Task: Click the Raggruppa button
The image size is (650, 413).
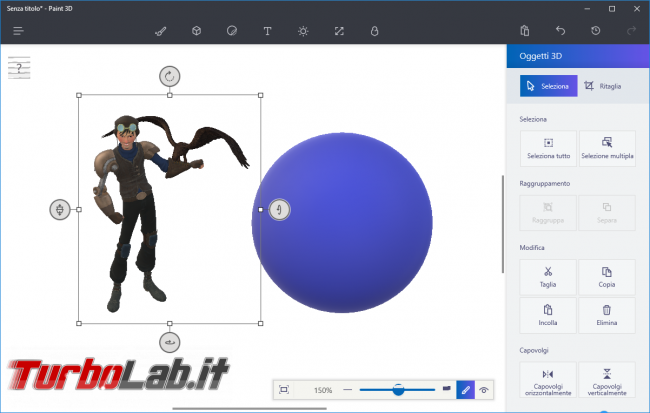Action: click(x=548, y=213)
